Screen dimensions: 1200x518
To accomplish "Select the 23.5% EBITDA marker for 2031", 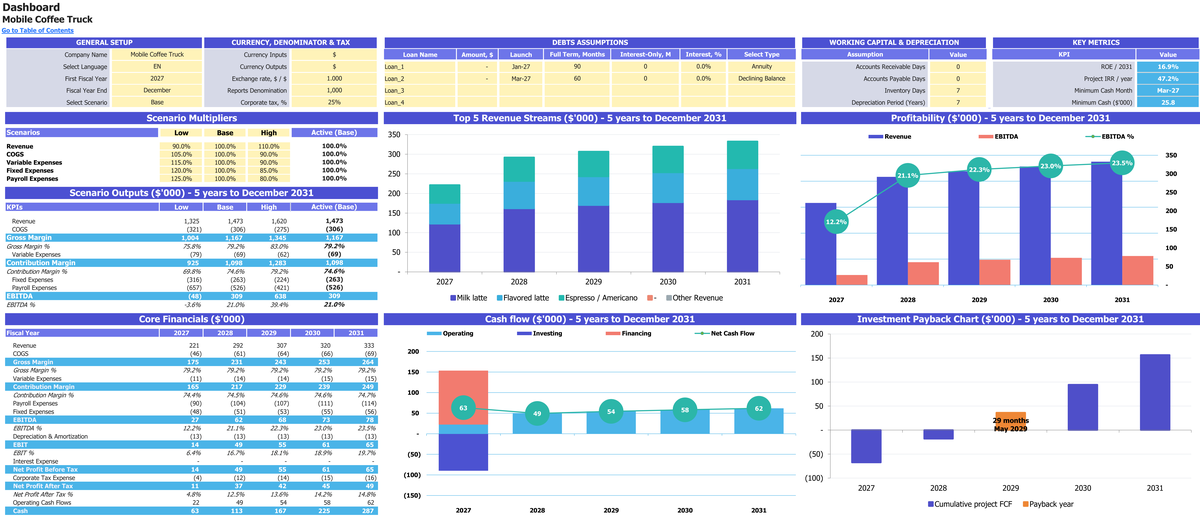I will [x=1122, y=163].
